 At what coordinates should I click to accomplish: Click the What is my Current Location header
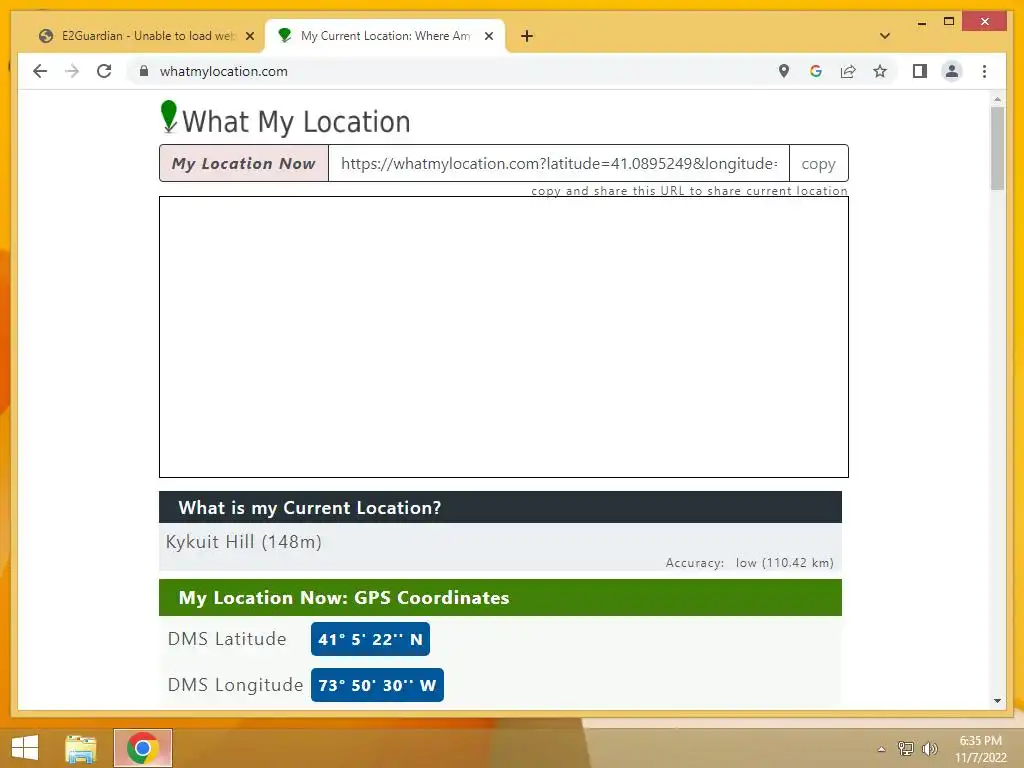point(500,507)
